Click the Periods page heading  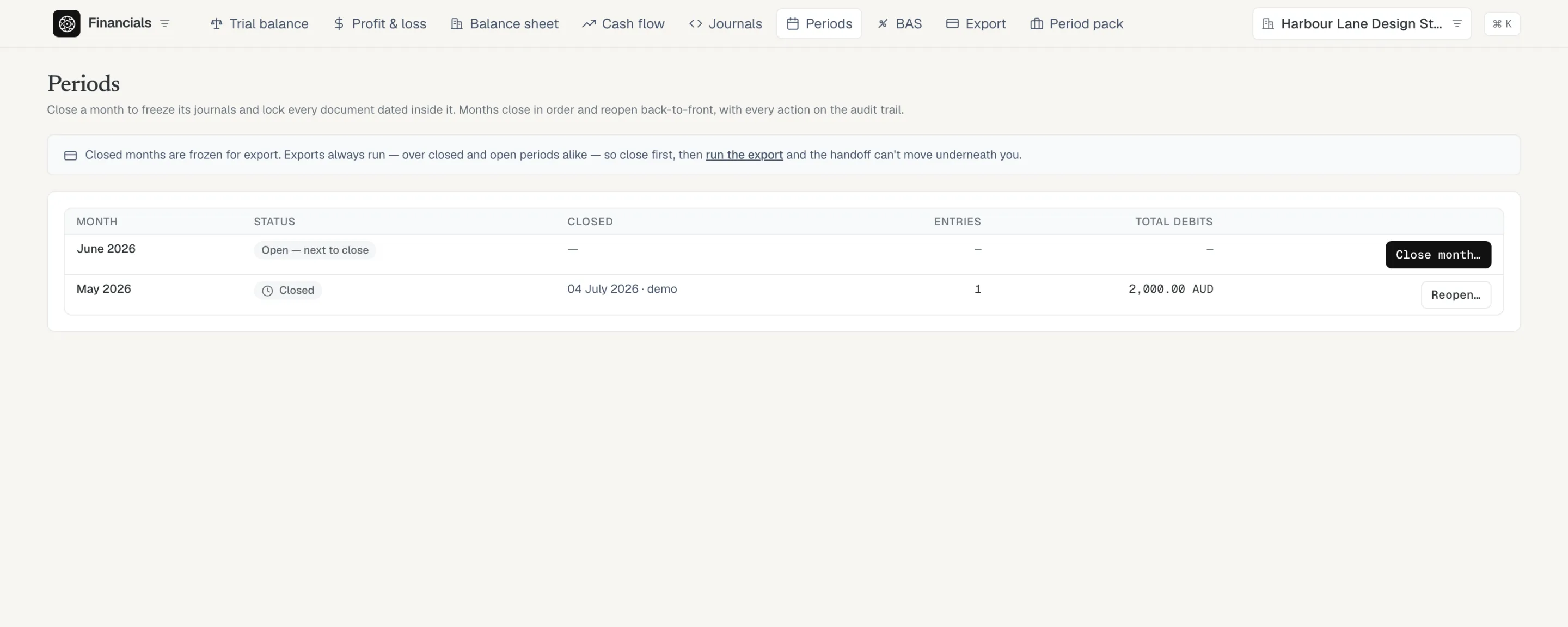pyautogui.click(x=83, y=83)
